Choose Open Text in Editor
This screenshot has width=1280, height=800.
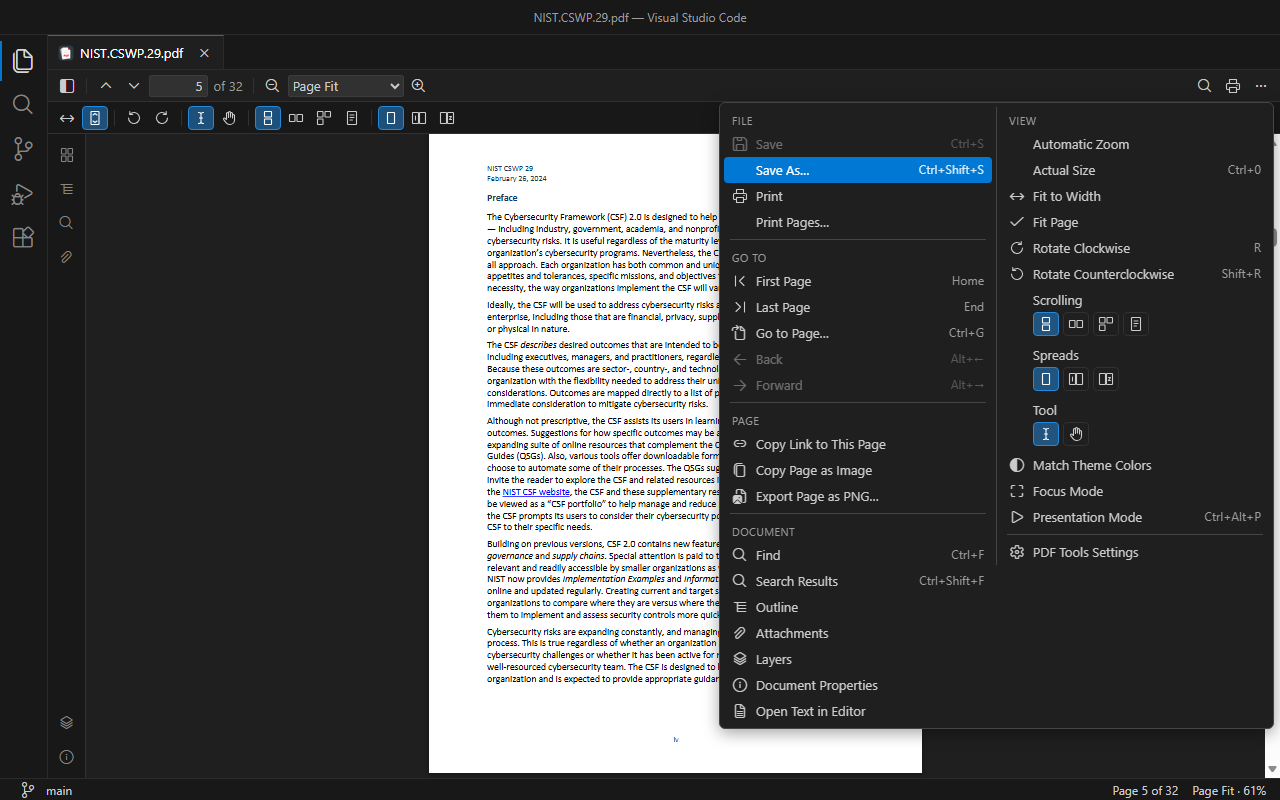(858, 711)
